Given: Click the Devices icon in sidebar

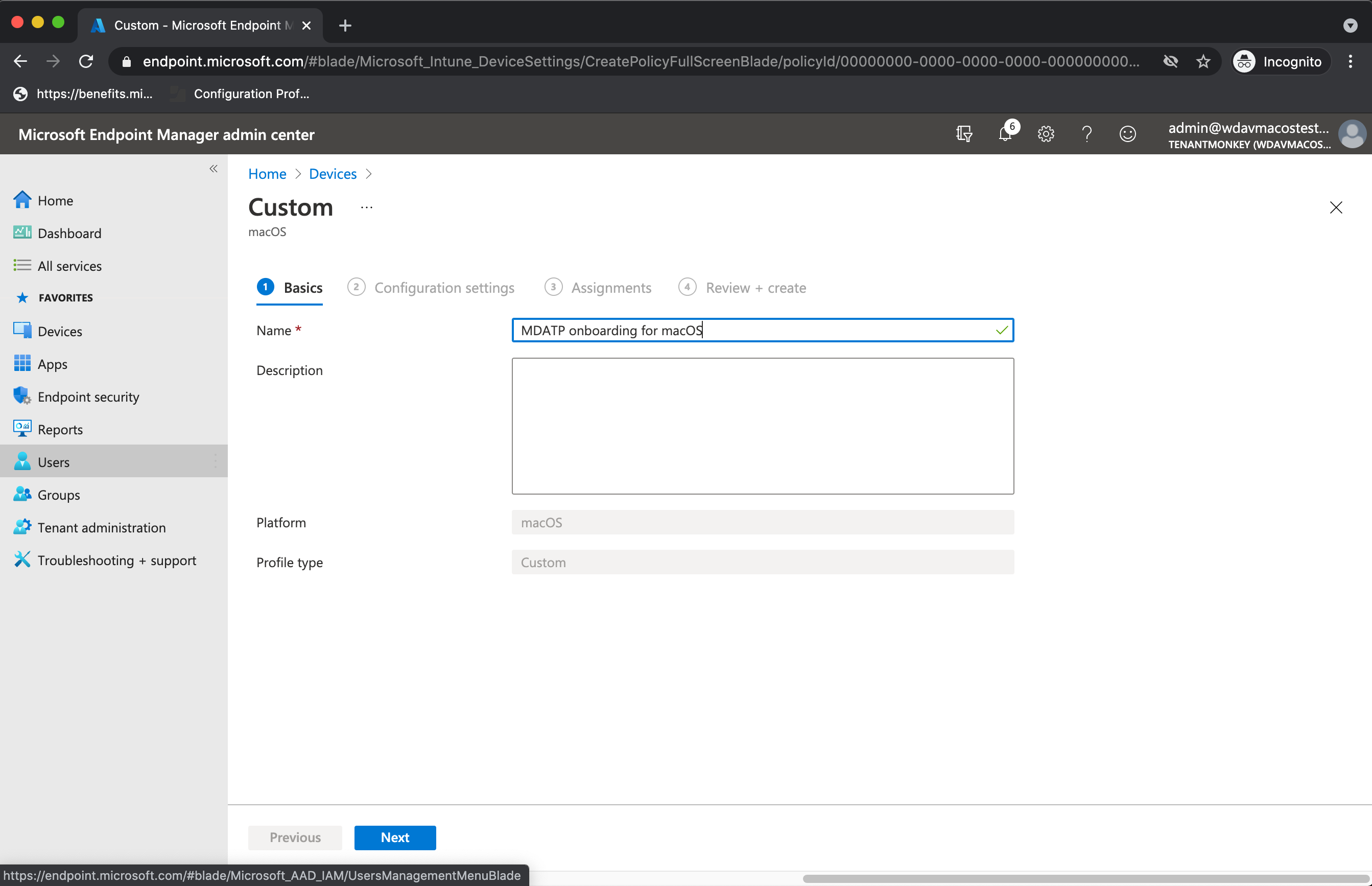Looking at the screenshot, I should 22,331.
